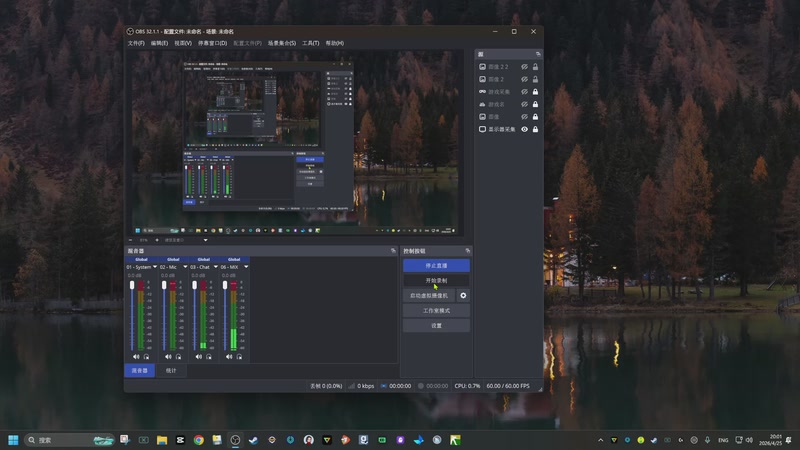The height and width of the screenshot is (450, 800).
Task: Switch to the 混音器 tab
Action: pyautogui.click(x=139, y=370)
